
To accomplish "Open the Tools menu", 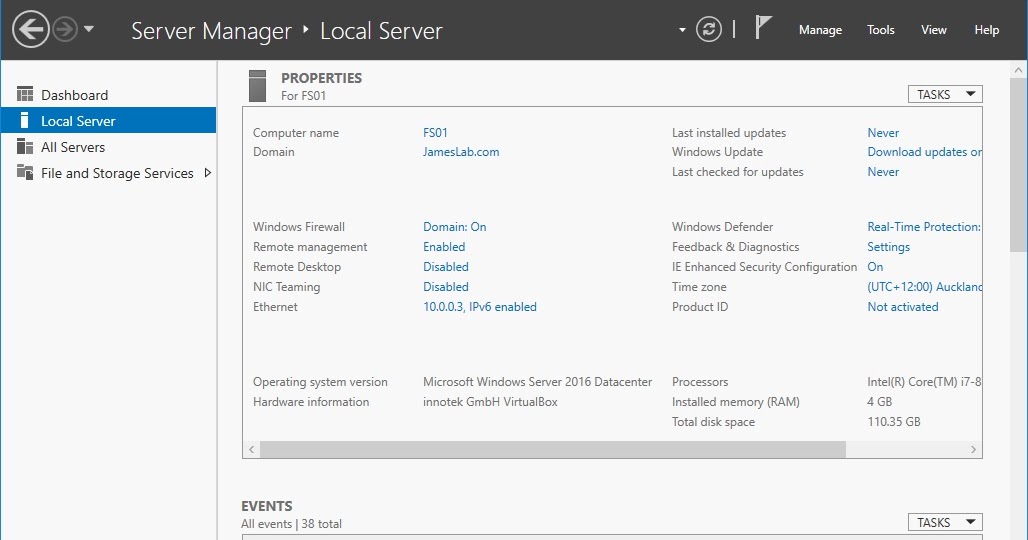I will 881,30.
